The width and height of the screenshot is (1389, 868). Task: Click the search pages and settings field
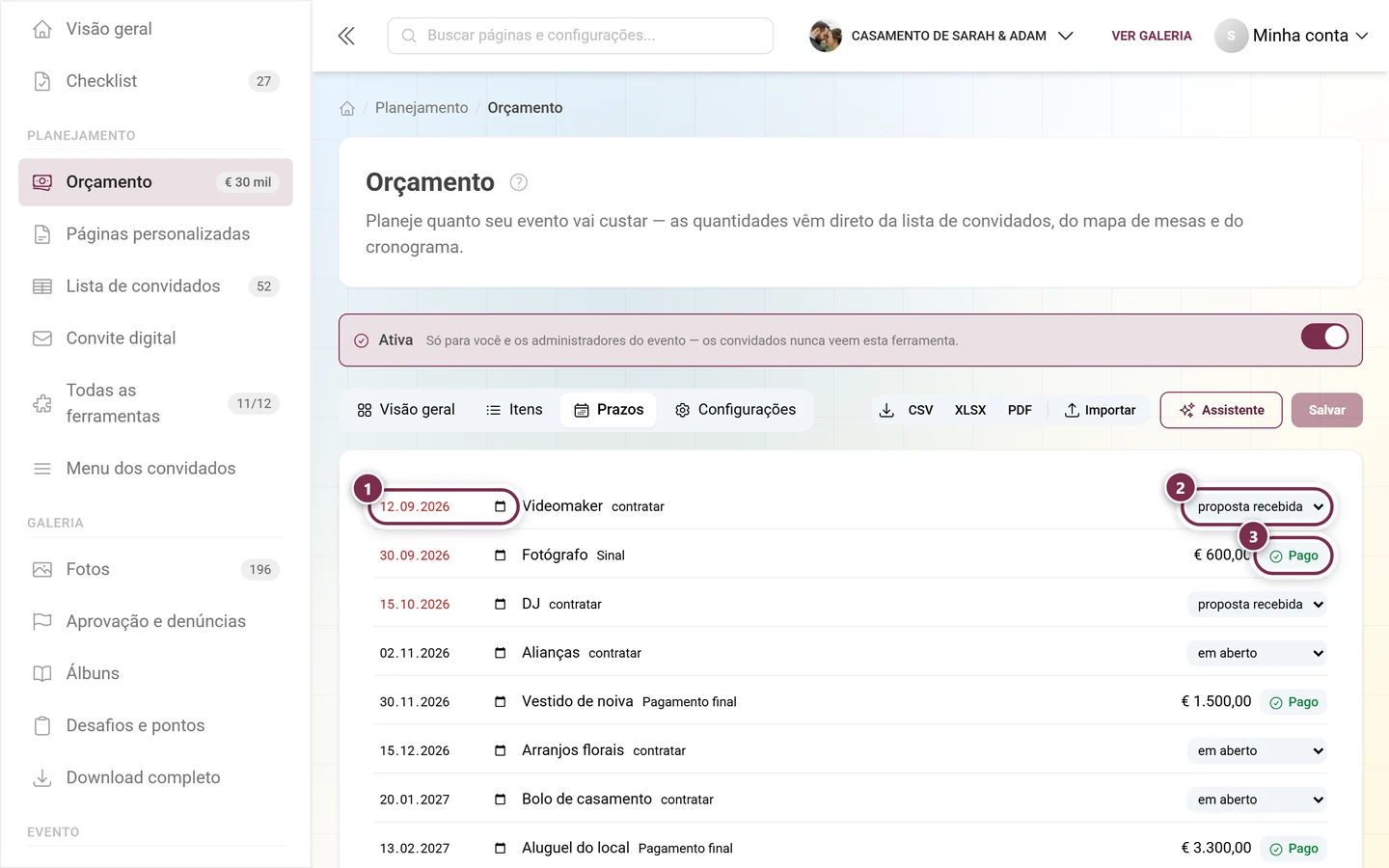tap(581, 36)
